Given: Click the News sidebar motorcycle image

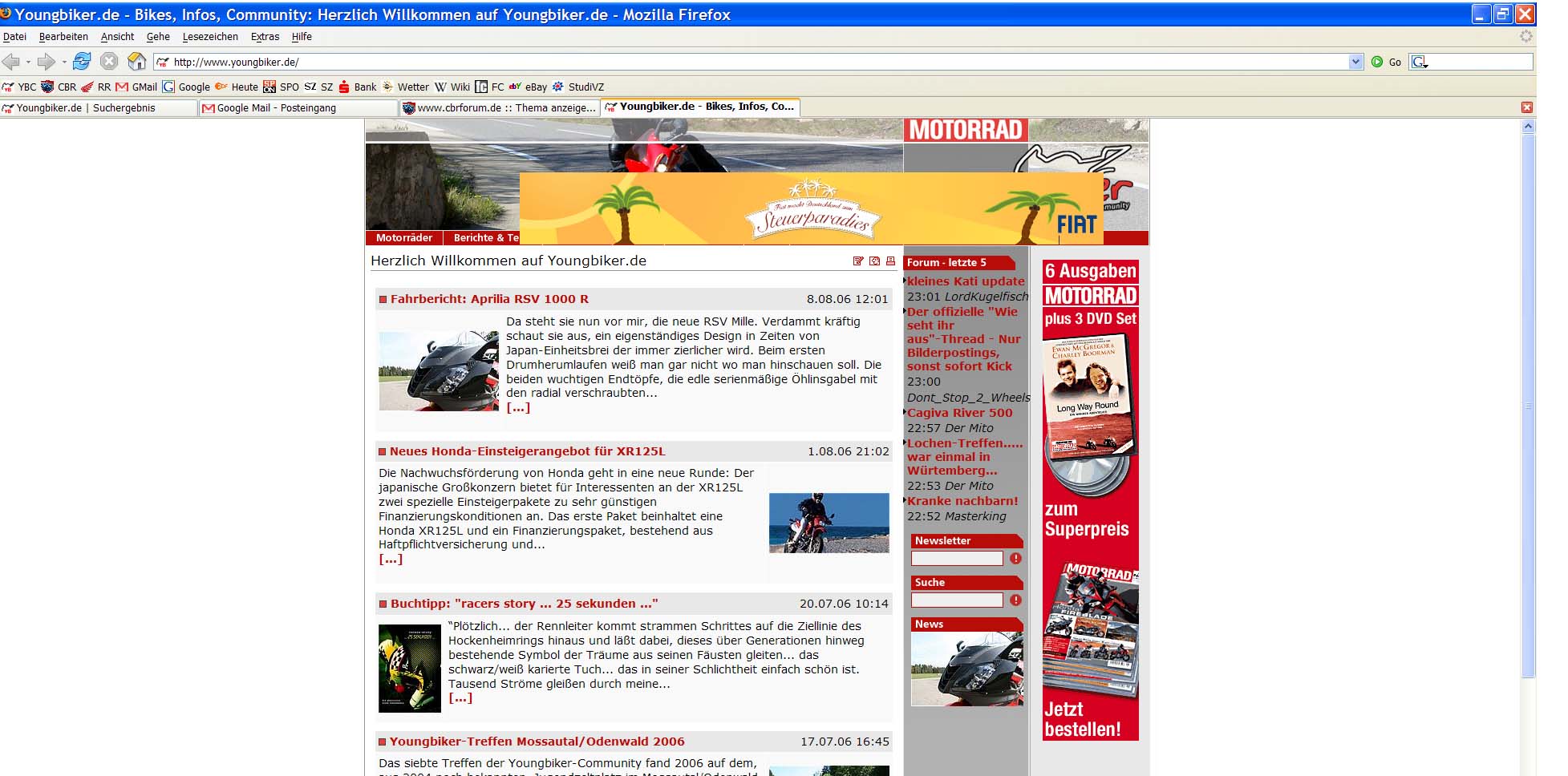Looking at the screenshot, I should (967, 669).
